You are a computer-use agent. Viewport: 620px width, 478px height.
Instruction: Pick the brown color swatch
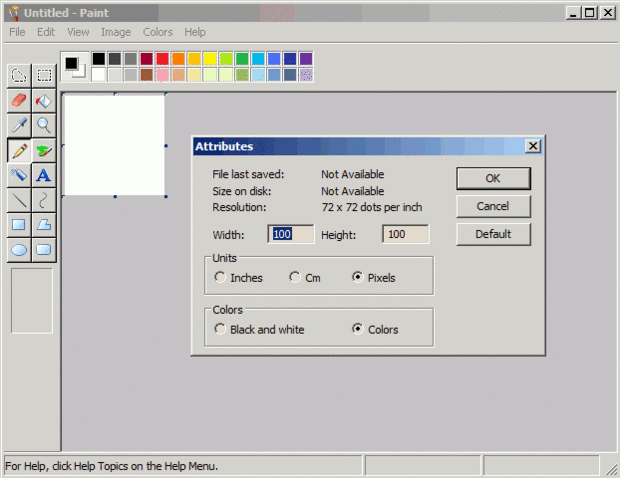click(x=146, y=75)
